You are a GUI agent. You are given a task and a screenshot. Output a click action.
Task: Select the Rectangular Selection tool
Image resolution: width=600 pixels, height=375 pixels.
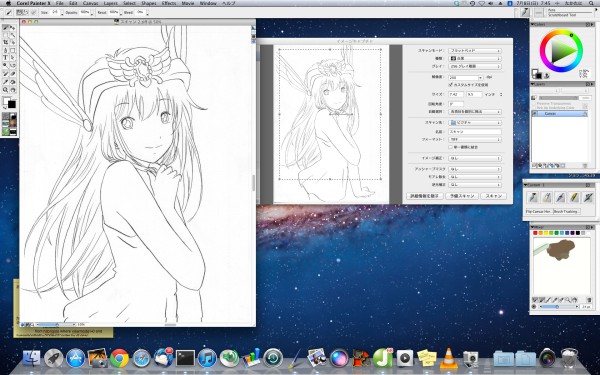[5, 35]
